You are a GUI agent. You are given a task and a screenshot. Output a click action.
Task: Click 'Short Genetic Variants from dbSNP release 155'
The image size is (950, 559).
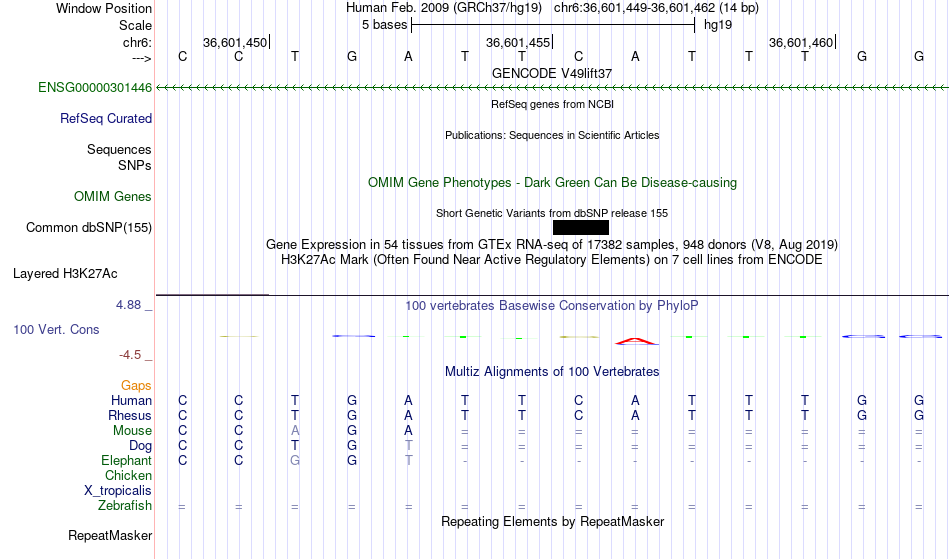tap(552, 213)
